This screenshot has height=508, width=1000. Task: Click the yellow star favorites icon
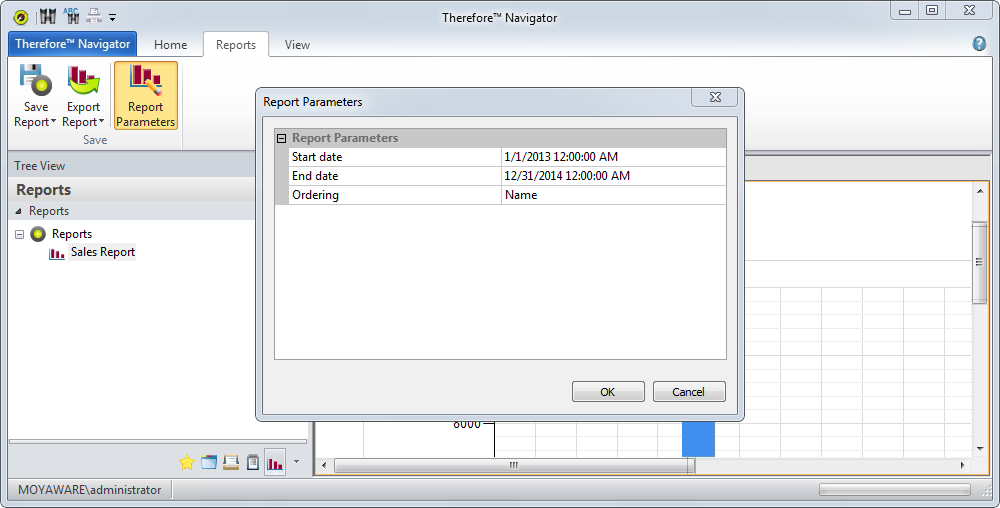(x=186, y=462)
